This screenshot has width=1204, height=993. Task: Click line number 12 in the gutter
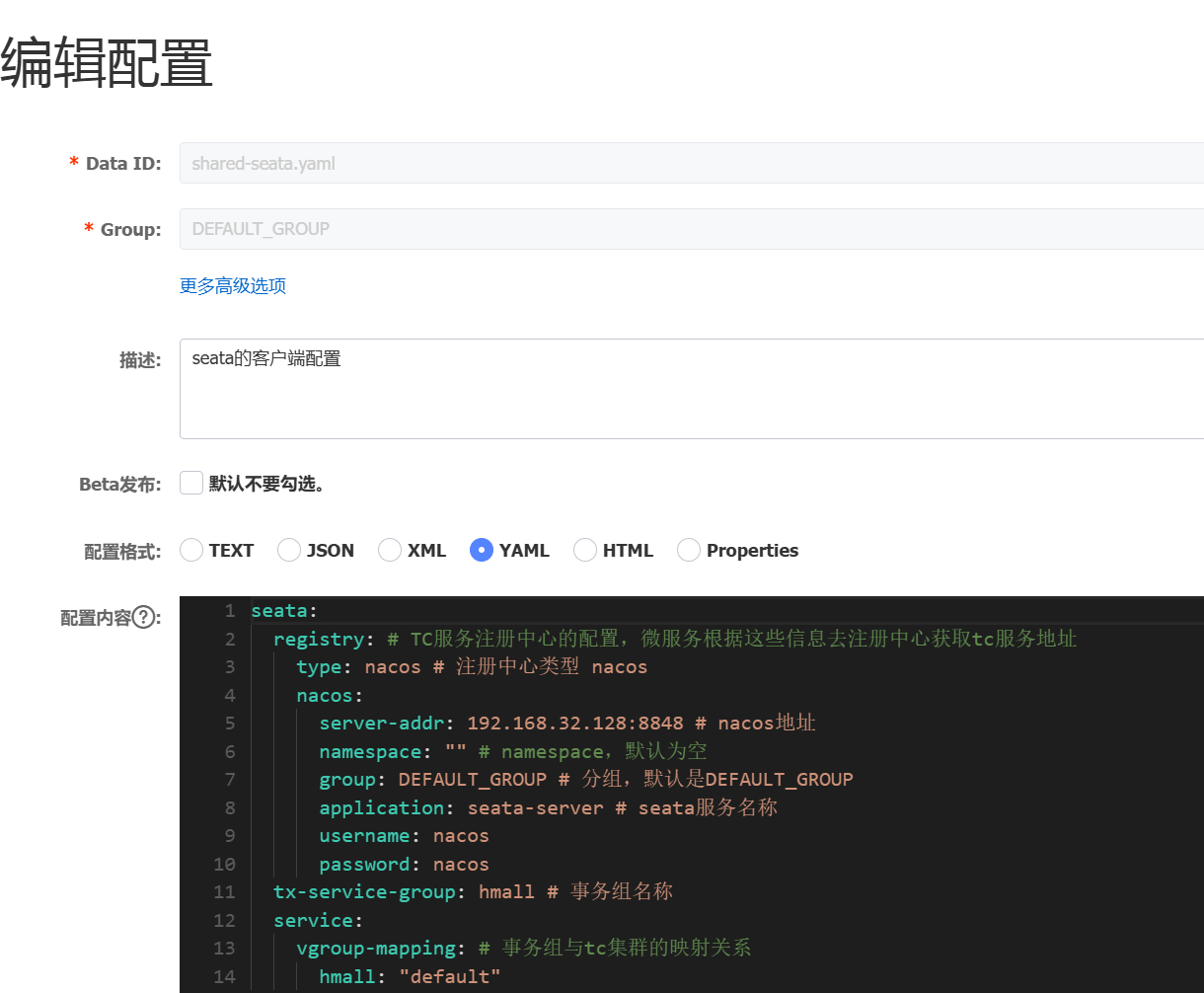click(x=224, y=920)
